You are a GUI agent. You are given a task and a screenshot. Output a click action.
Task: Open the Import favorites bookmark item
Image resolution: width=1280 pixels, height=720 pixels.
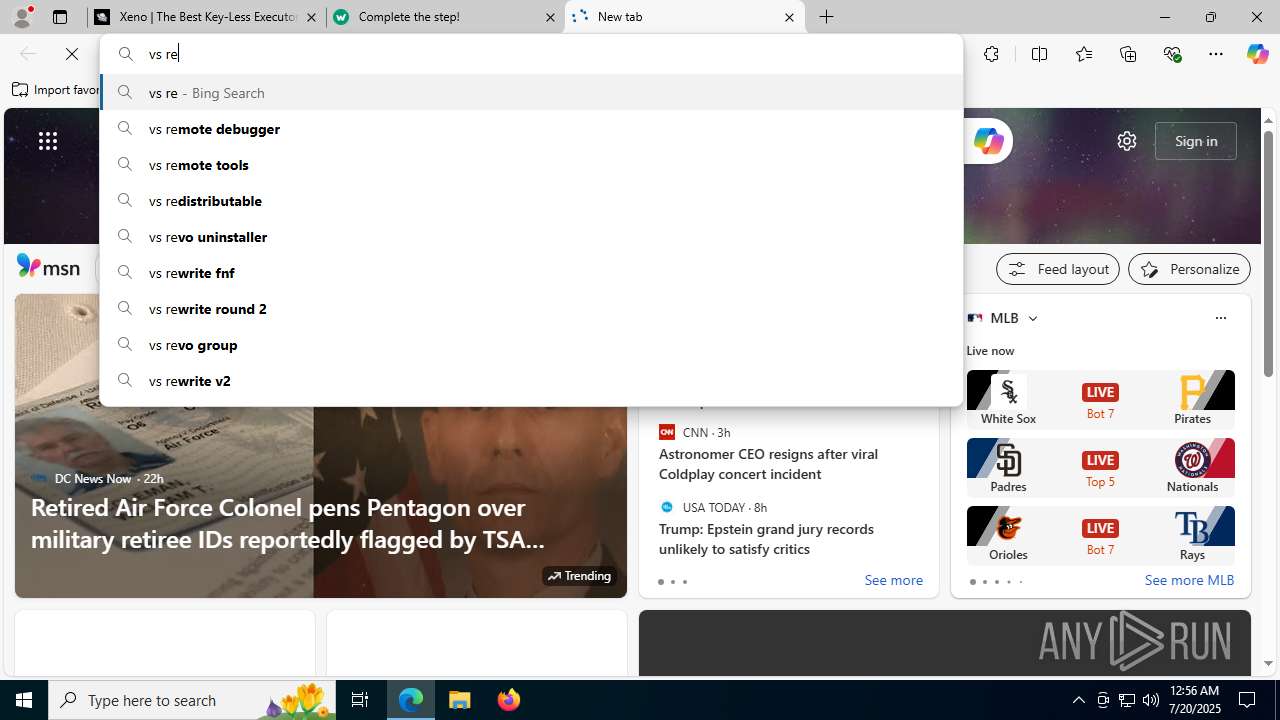[x=56, y=90]
